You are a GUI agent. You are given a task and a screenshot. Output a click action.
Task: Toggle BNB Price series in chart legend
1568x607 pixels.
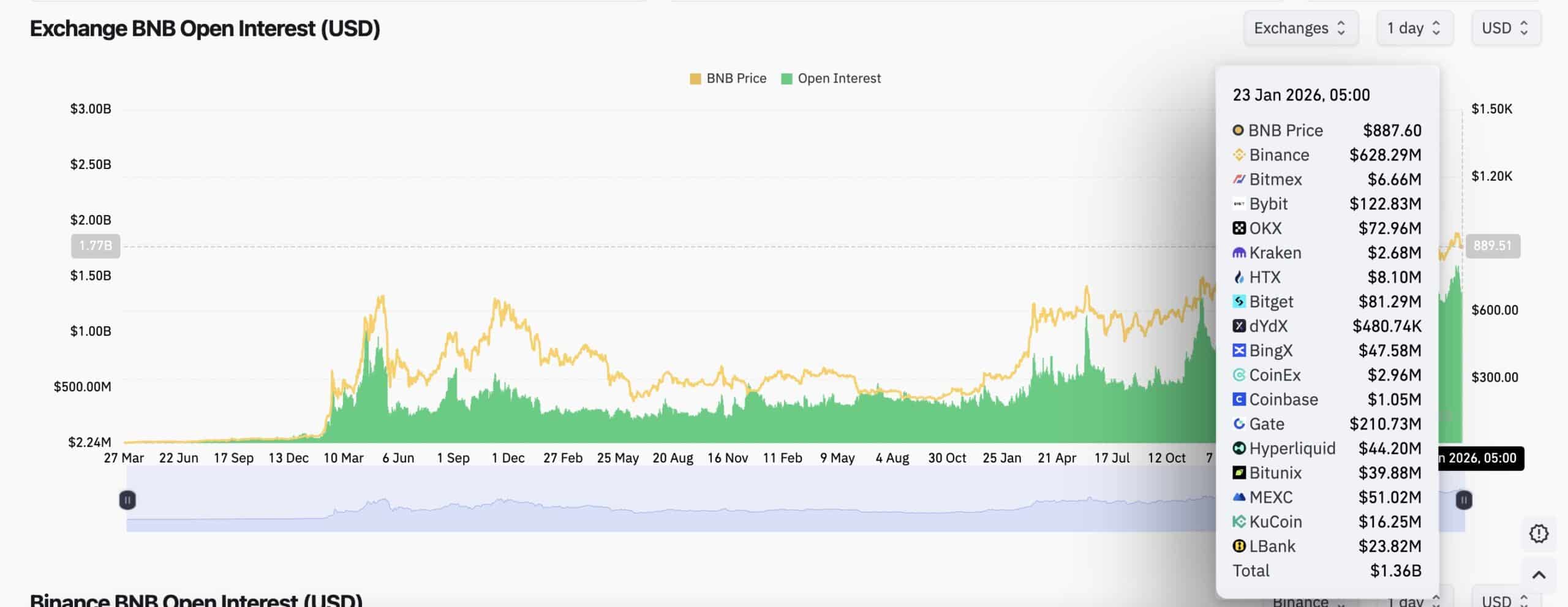[x=728, y=78]
